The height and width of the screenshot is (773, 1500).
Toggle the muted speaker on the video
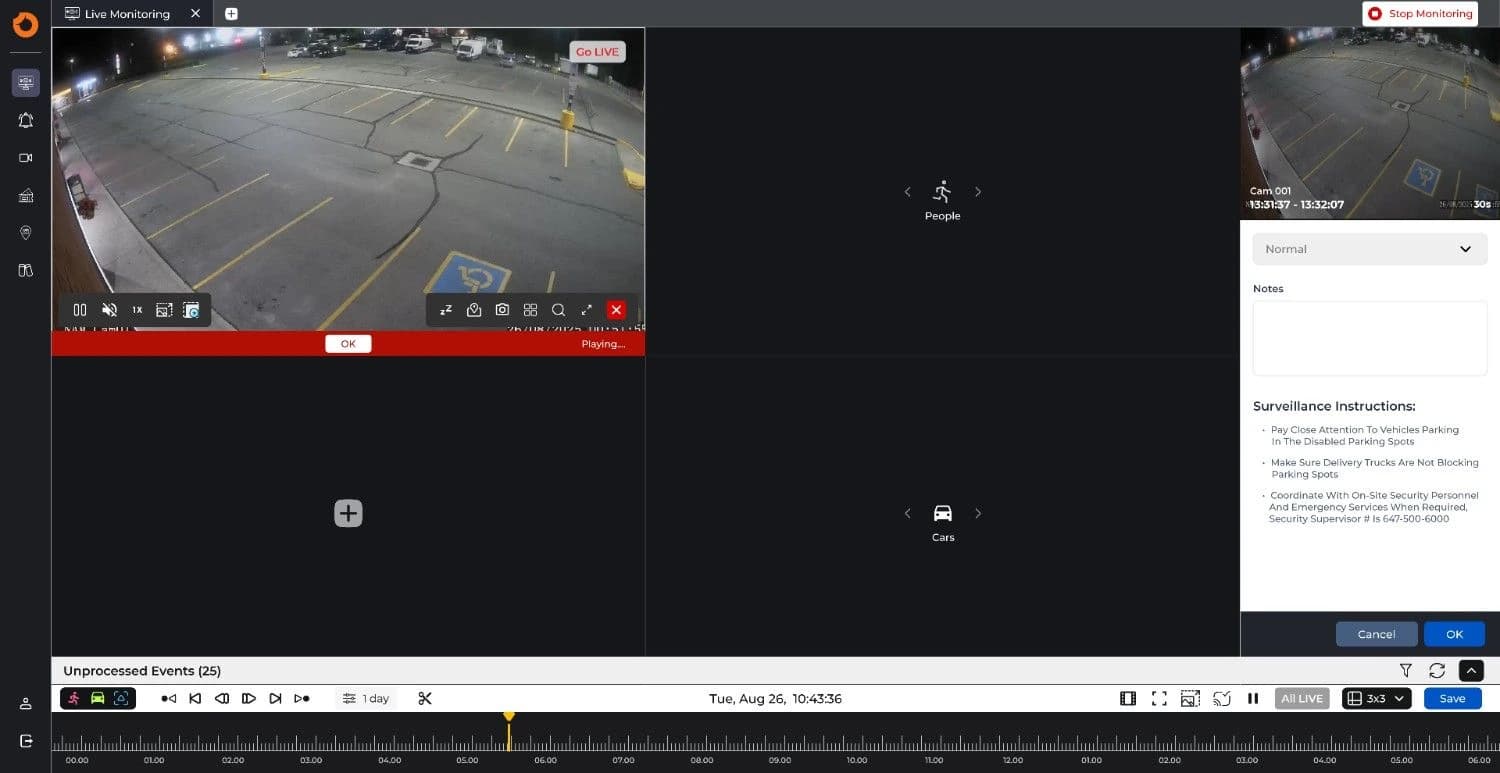tap(109, 310)
